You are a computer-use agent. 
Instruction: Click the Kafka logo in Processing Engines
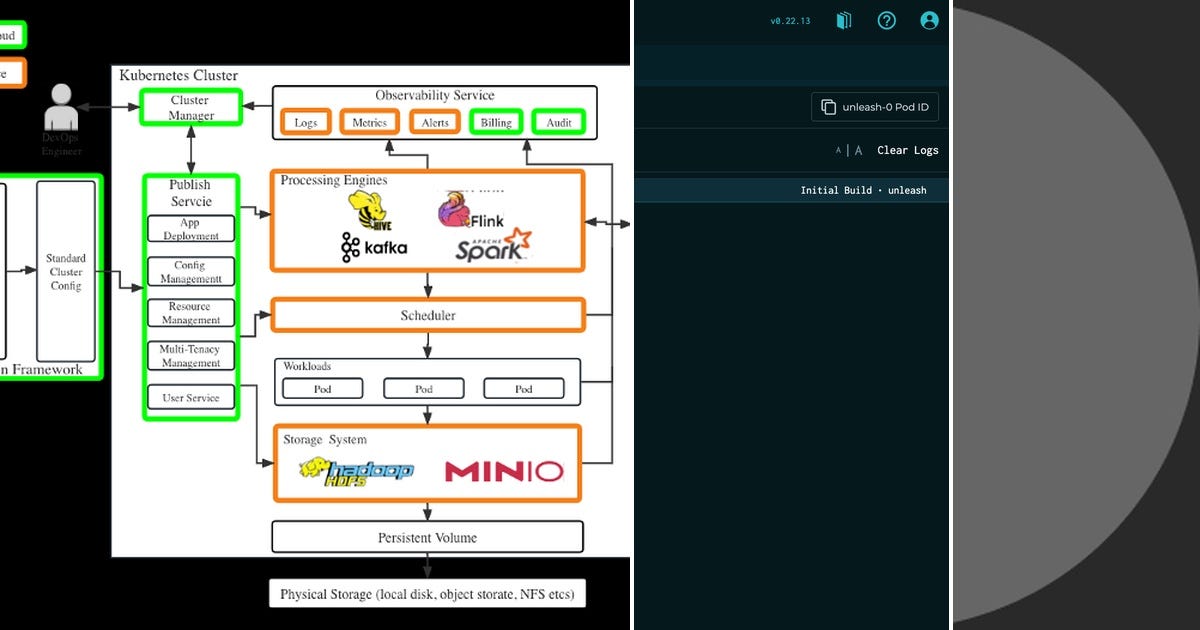(374, 247)
